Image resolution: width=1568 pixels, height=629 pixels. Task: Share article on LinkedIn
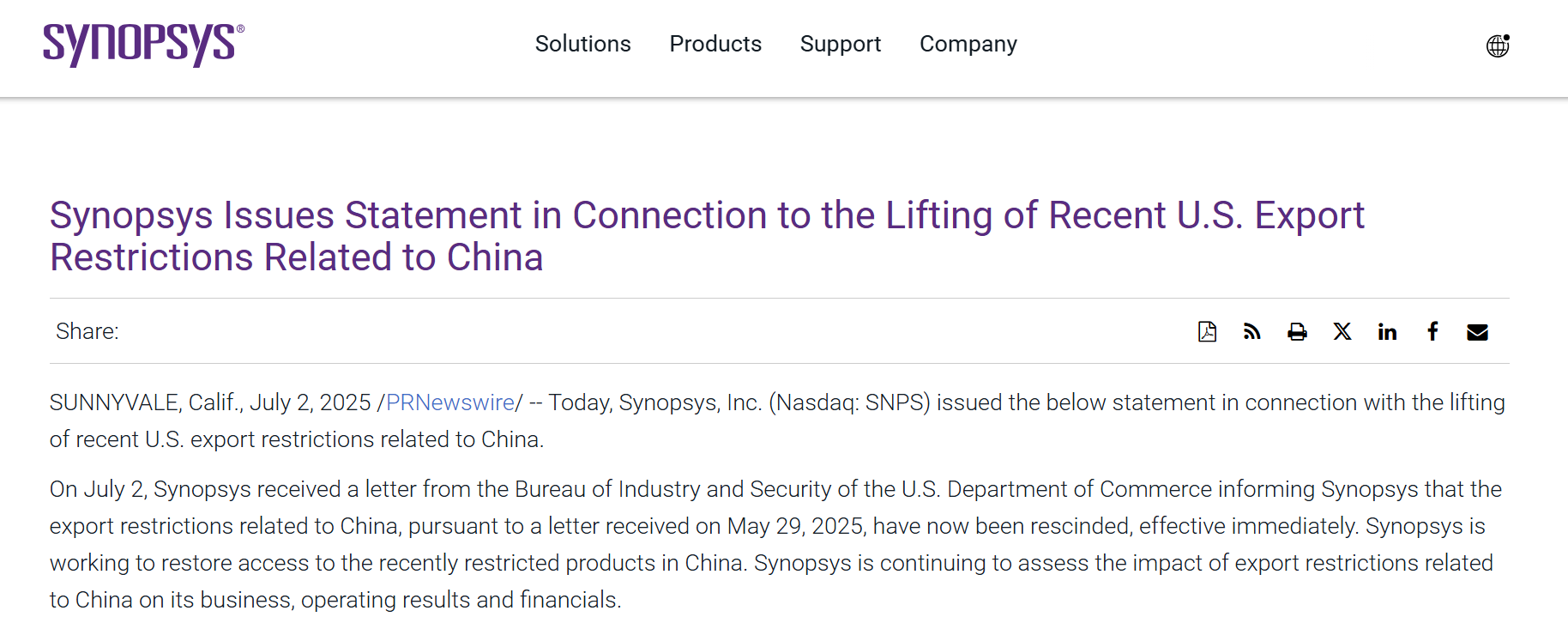1387,331
